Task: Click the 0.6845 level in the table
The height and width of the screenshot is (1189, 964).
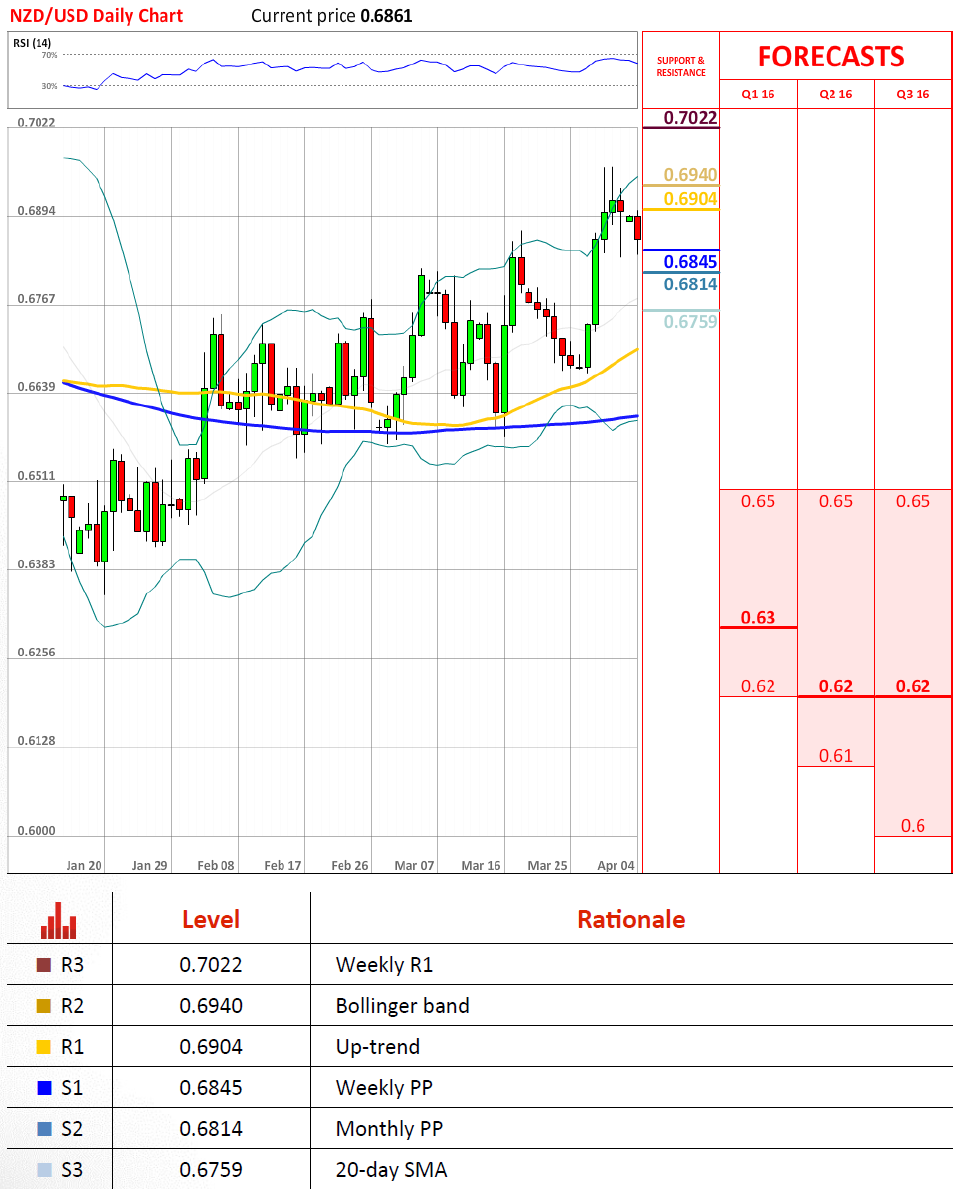Action: (211, 1087)
